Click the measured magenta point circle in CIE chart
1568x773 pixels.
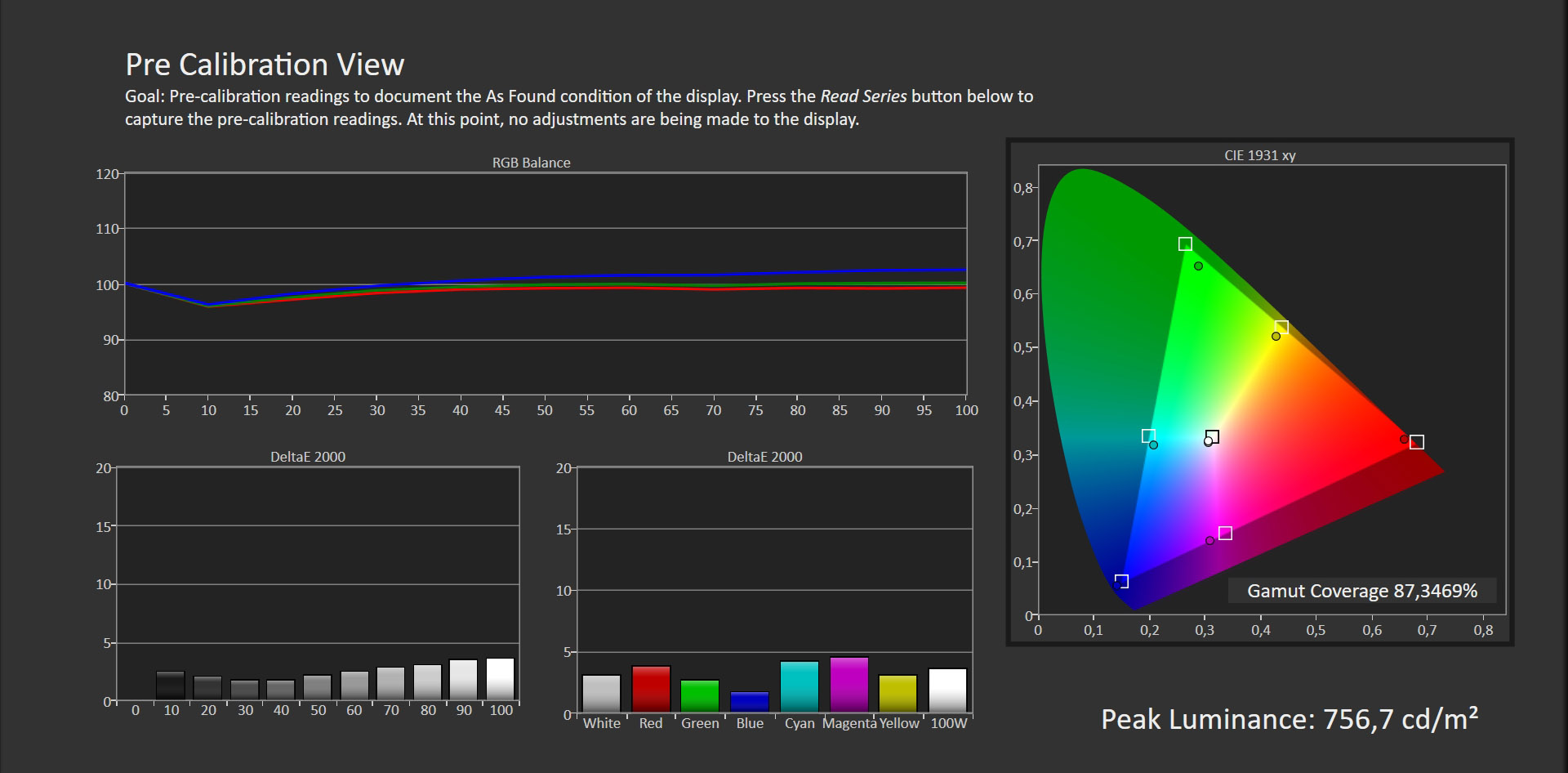[1209, 541]
